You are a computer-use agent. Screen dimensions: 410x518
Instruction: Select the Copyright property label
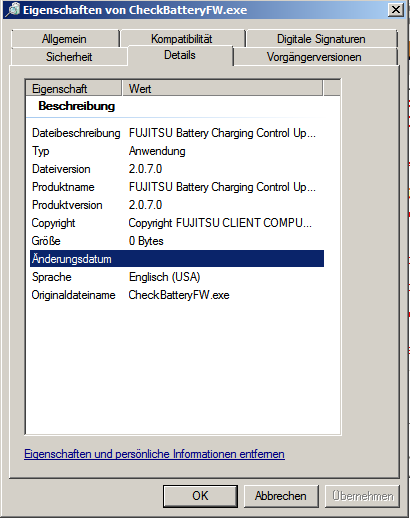tap(53, 223)
